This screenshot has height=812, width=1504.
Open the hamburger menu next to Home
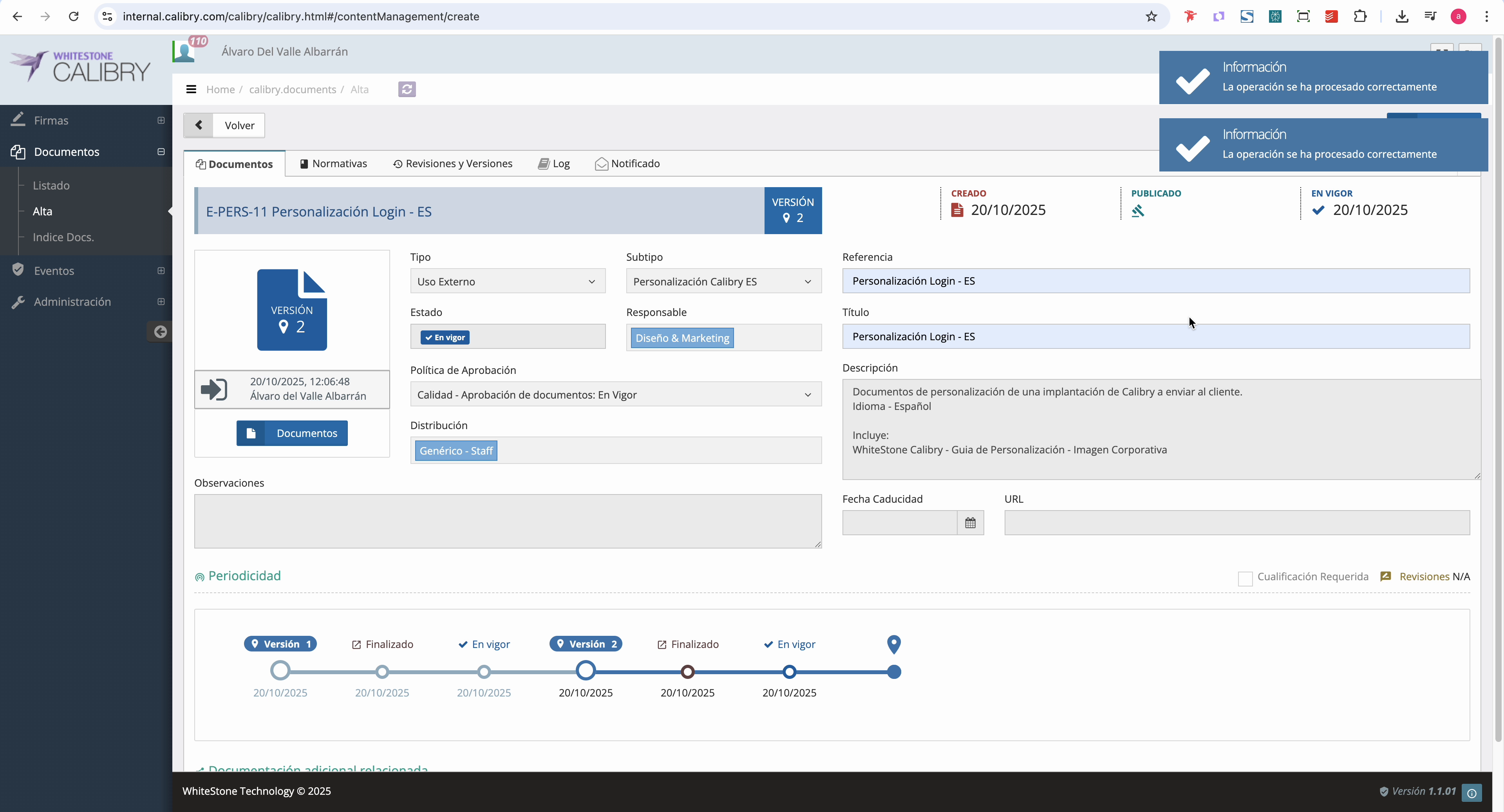pos(192,89)
